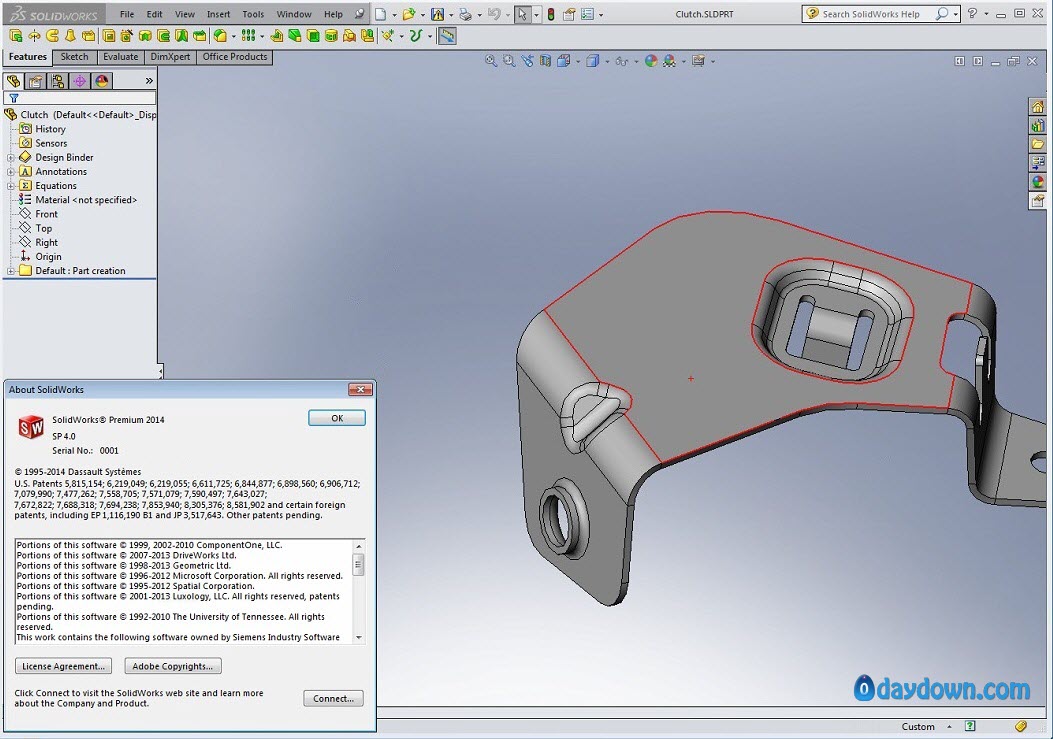Switch to DisplayManager panel tab
This screenshot has width=1053, height=739.
tap(101, 81)
